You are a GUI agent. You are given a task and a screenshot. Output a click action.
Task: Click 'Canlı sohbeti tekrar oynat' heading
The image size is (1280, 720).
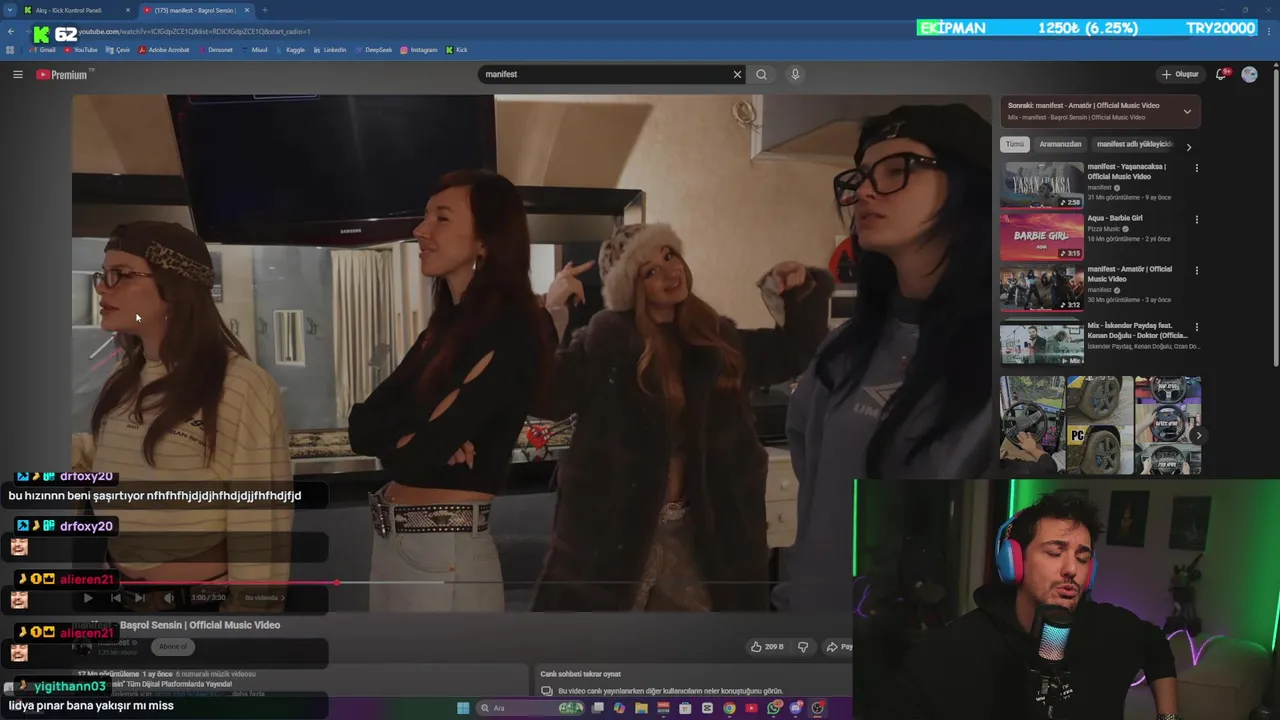pyautogui.click(x=580, y=674)
